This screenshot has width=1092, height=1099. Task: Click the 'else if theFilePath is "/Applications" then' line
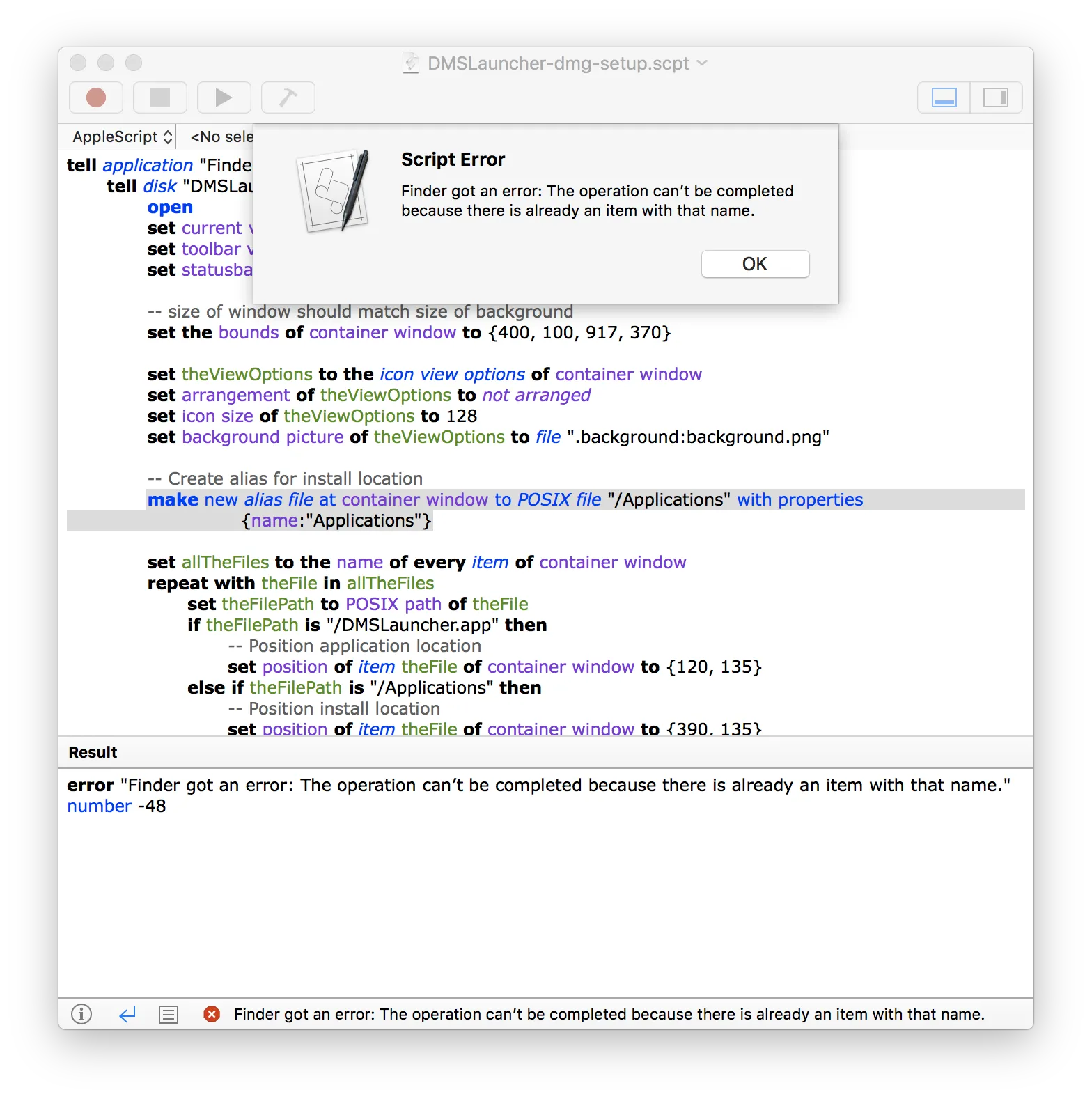(364, 687)
